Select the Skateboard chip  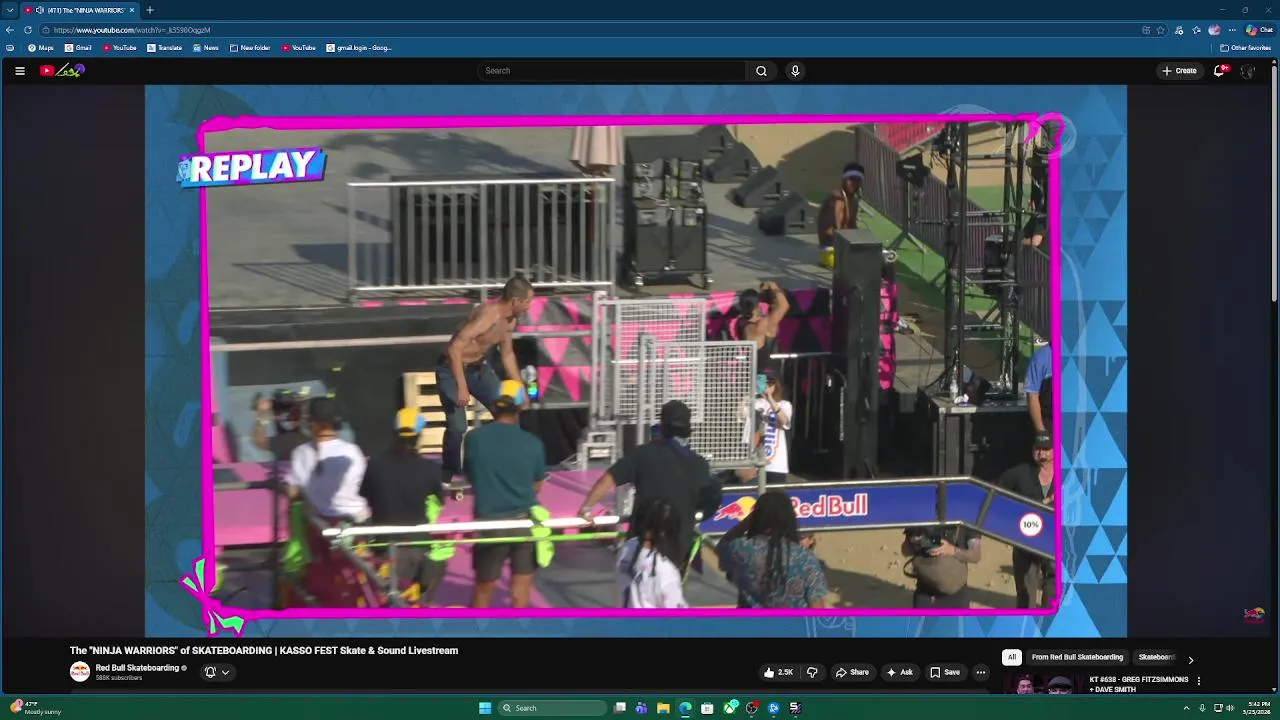click(1156, 657)
